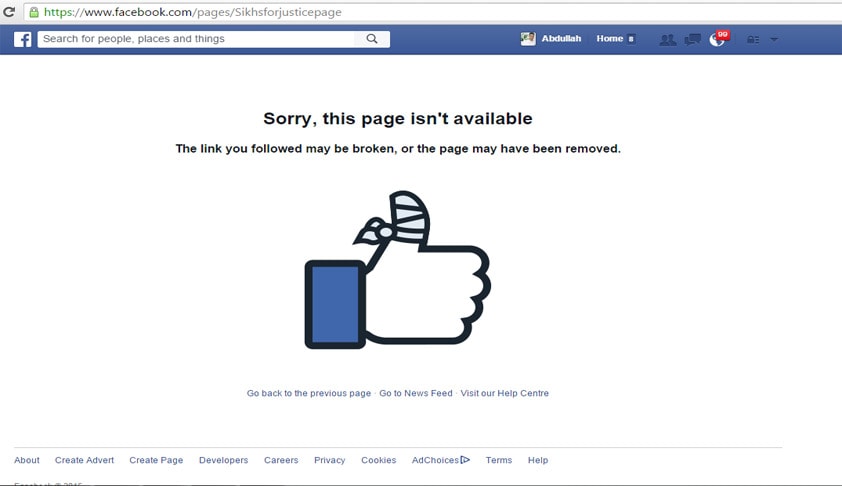Open the friend requests icon
The height and width of the screenshot is (486, 842).
[667, 39]
